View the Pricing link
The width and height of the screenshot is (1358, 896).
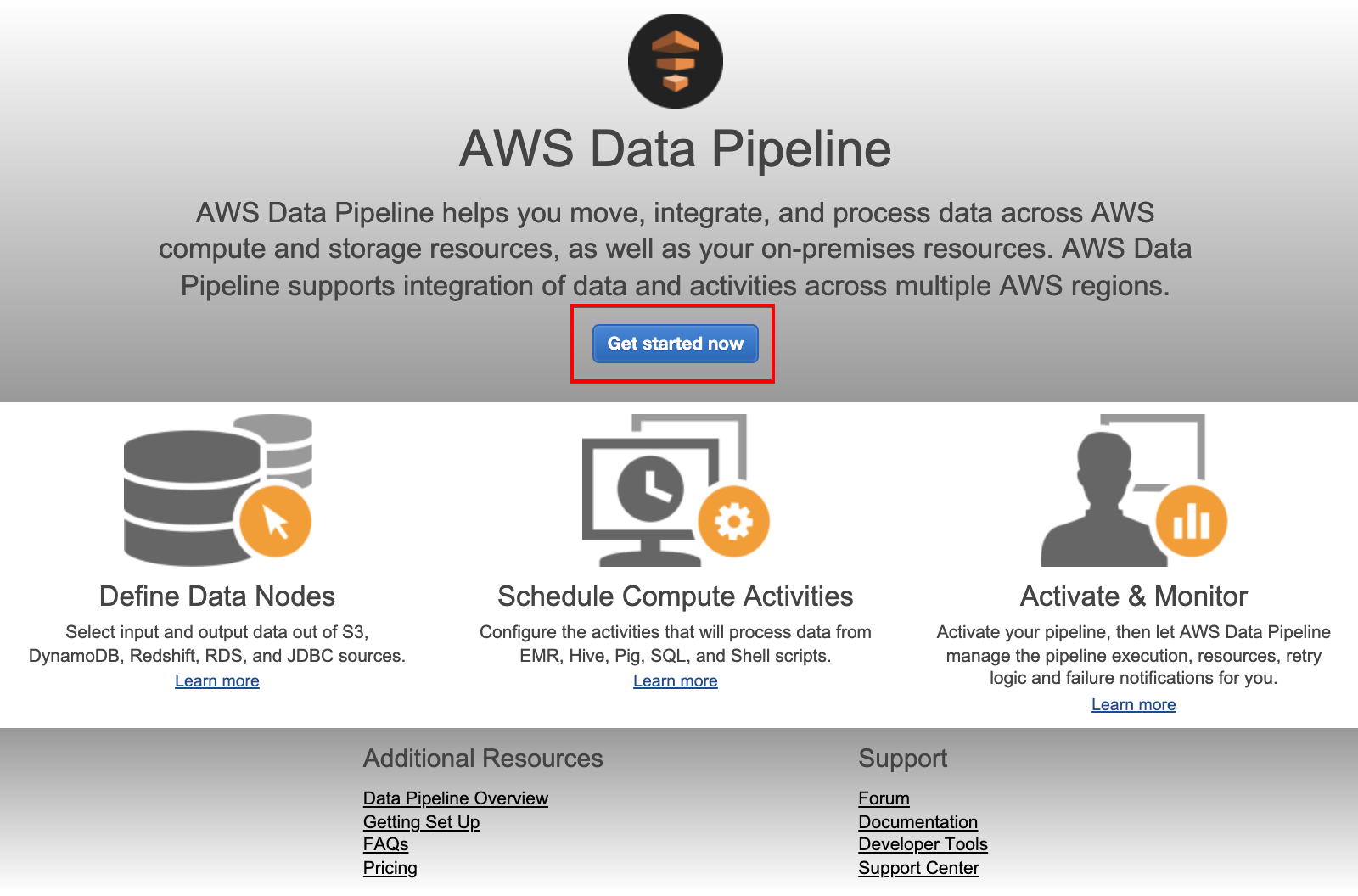(390, 867)
